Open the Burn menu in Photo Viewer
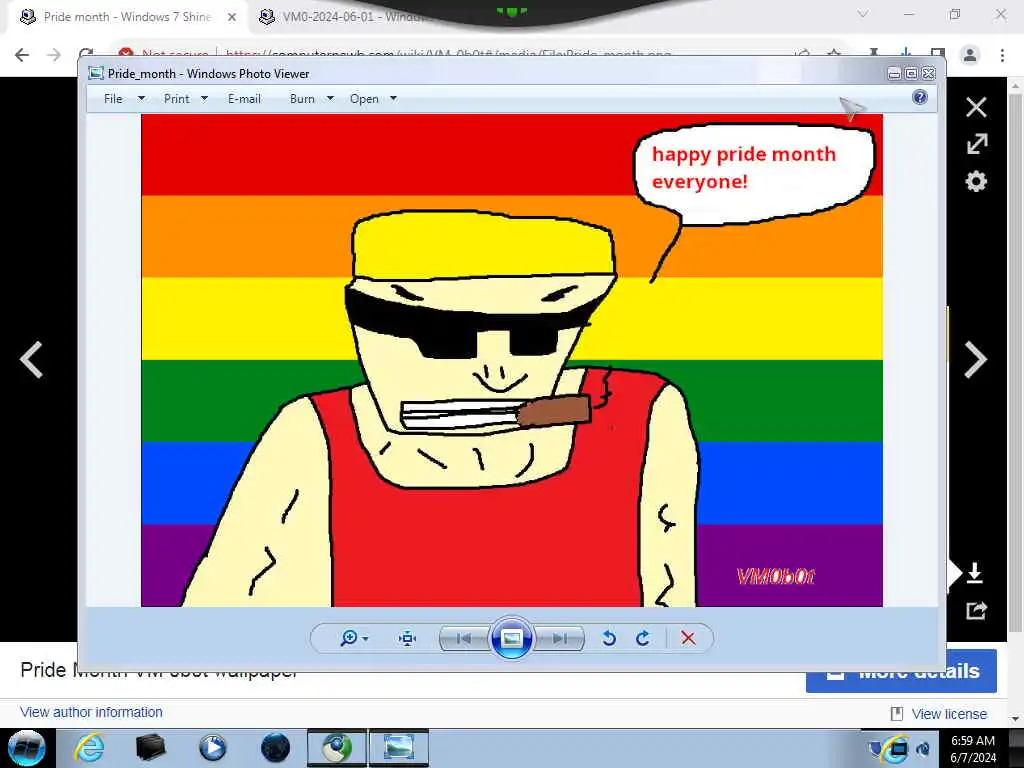This screenshot has width=1024, height=768. 302,99
